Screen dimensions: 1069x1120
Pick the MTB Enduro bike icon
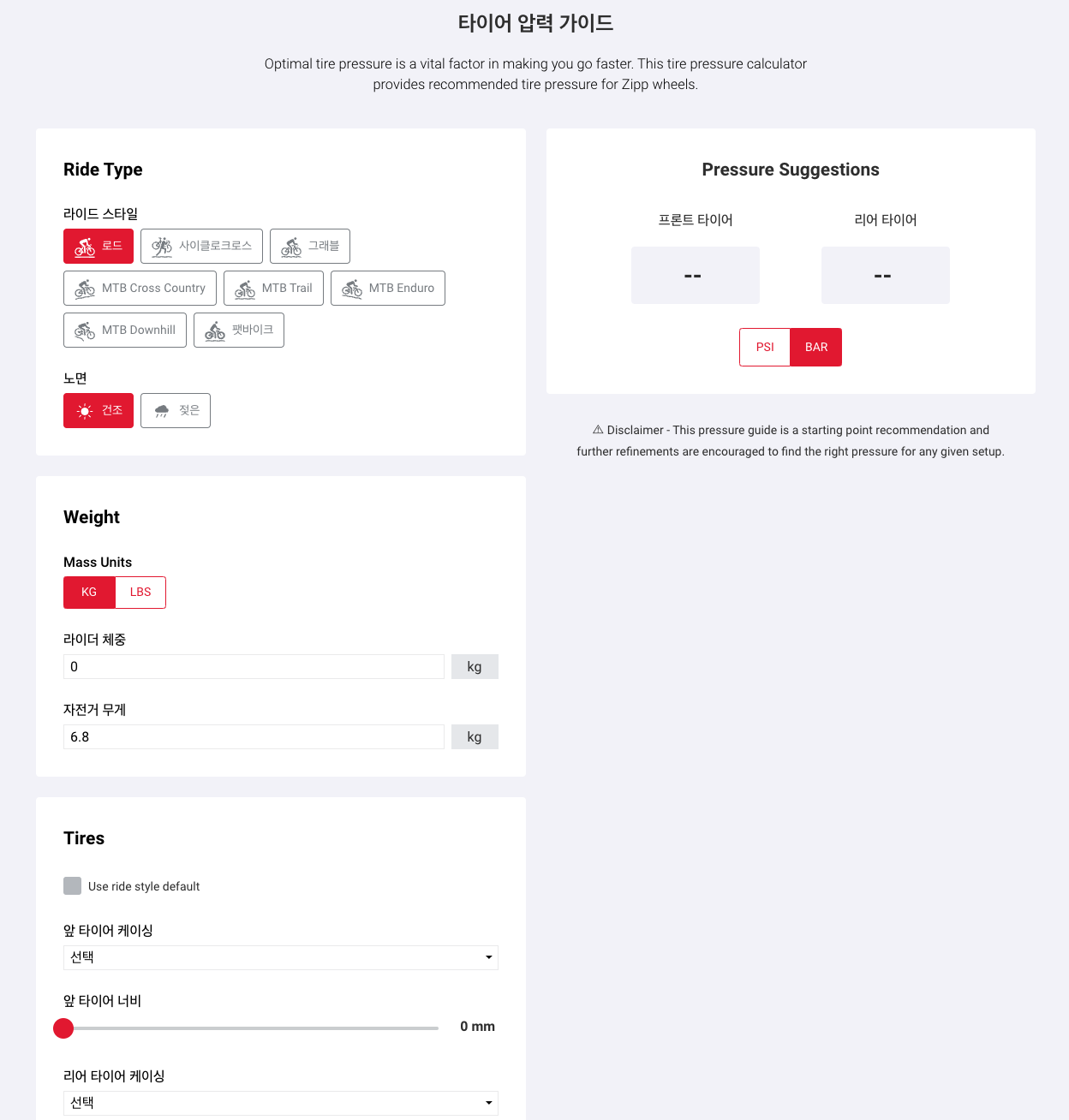coord(352,289)
